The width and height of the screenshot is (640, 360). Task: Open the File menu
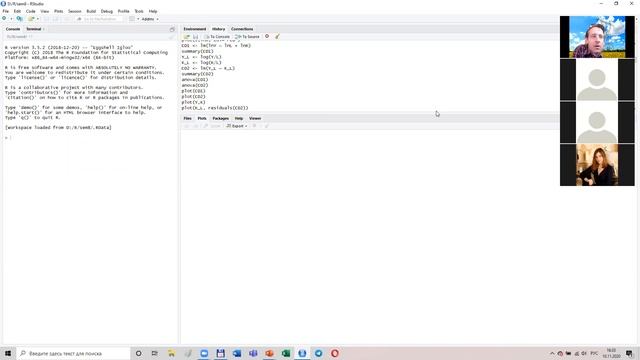coord(6,11)
